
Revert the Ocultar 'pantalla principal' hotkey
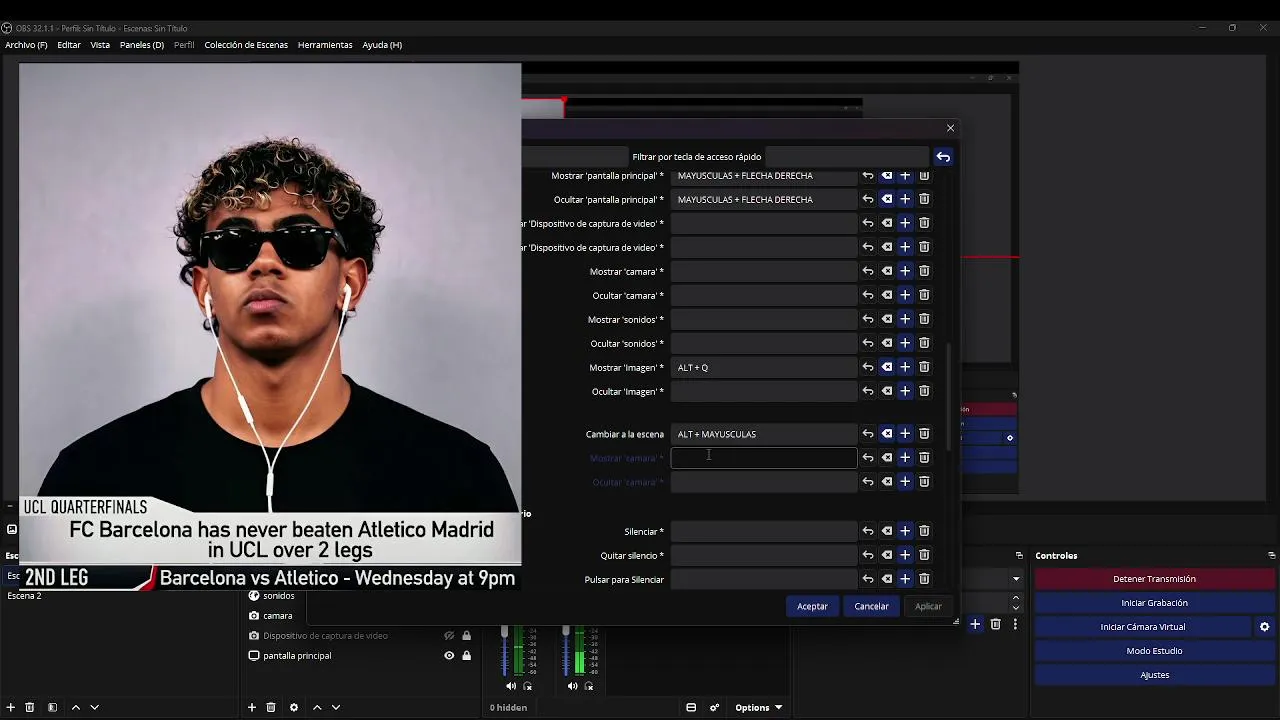tap(868, 199)
